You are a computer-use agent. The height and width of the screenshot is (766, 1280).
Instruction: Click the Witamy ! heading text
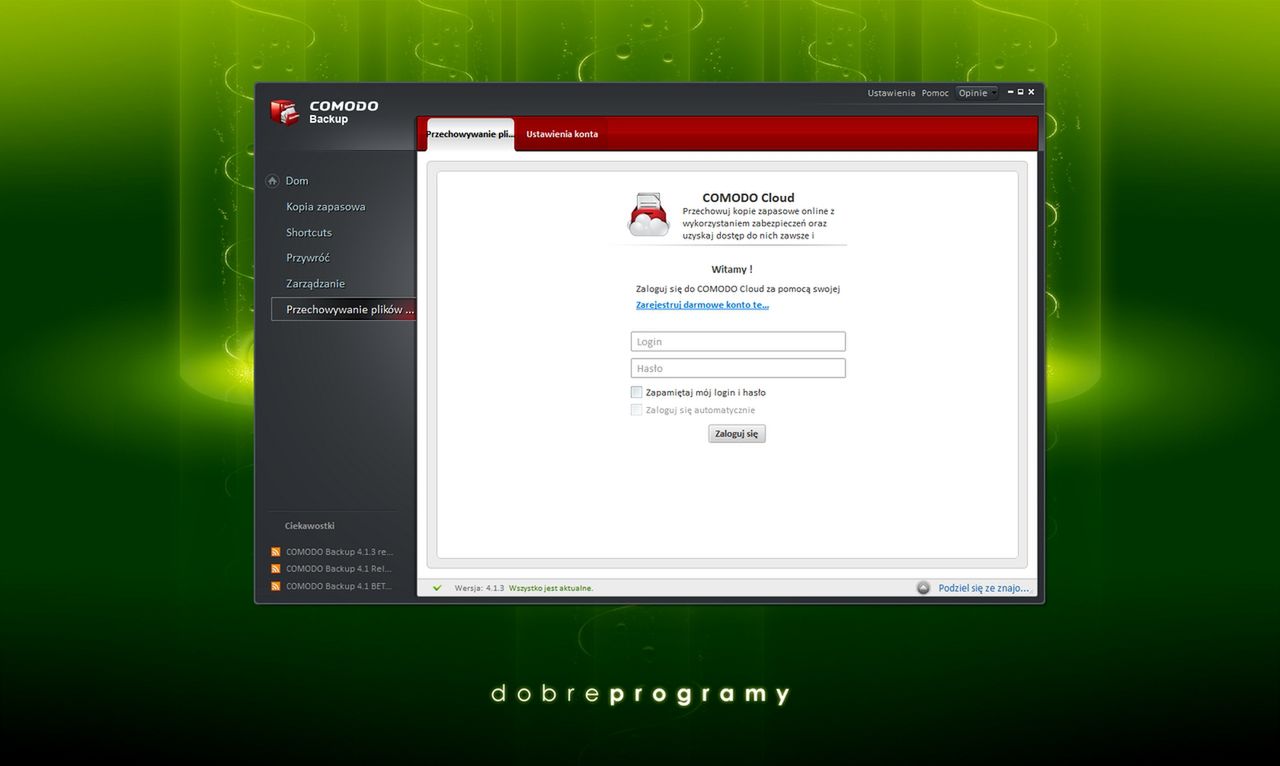tap(732, 270)
